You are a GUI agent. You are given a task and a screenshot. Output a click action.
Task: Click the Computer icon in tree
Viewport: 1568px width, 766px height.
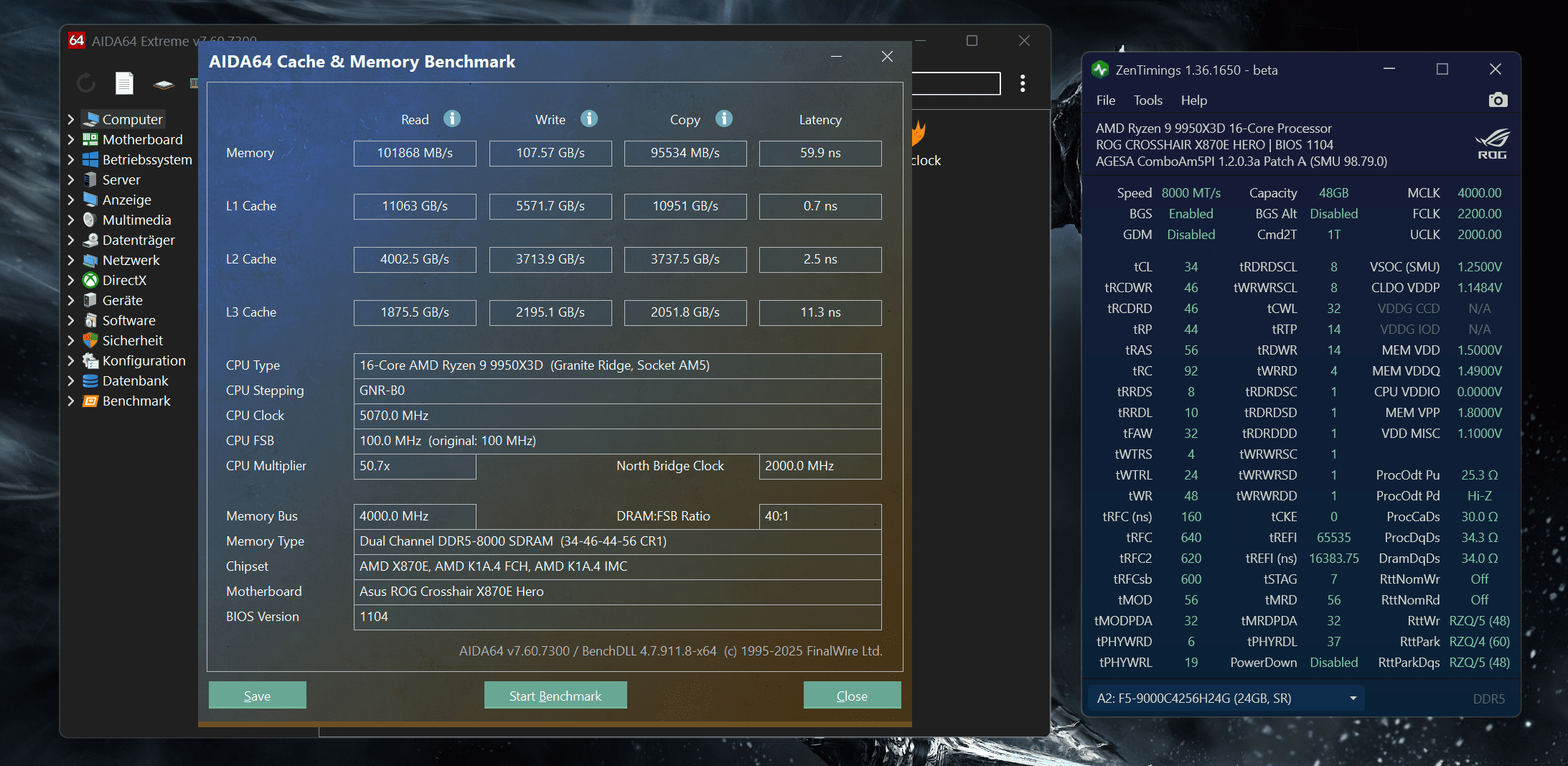[x=90, y=119]
